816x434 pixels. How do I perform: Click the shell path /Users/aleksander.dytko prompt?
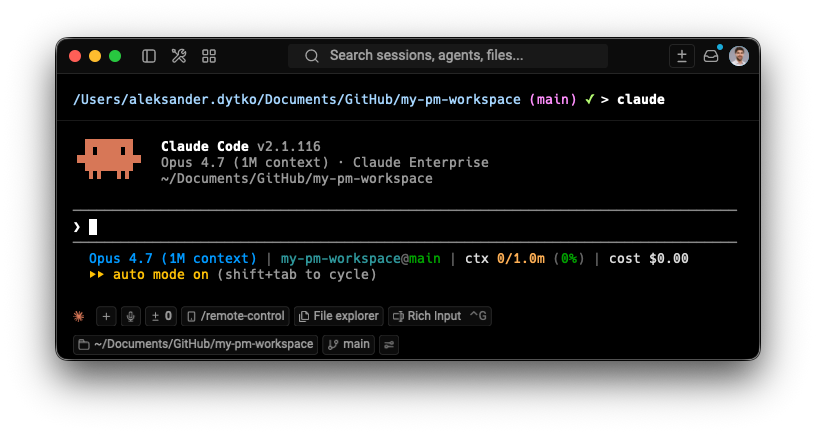pos(297,99)
